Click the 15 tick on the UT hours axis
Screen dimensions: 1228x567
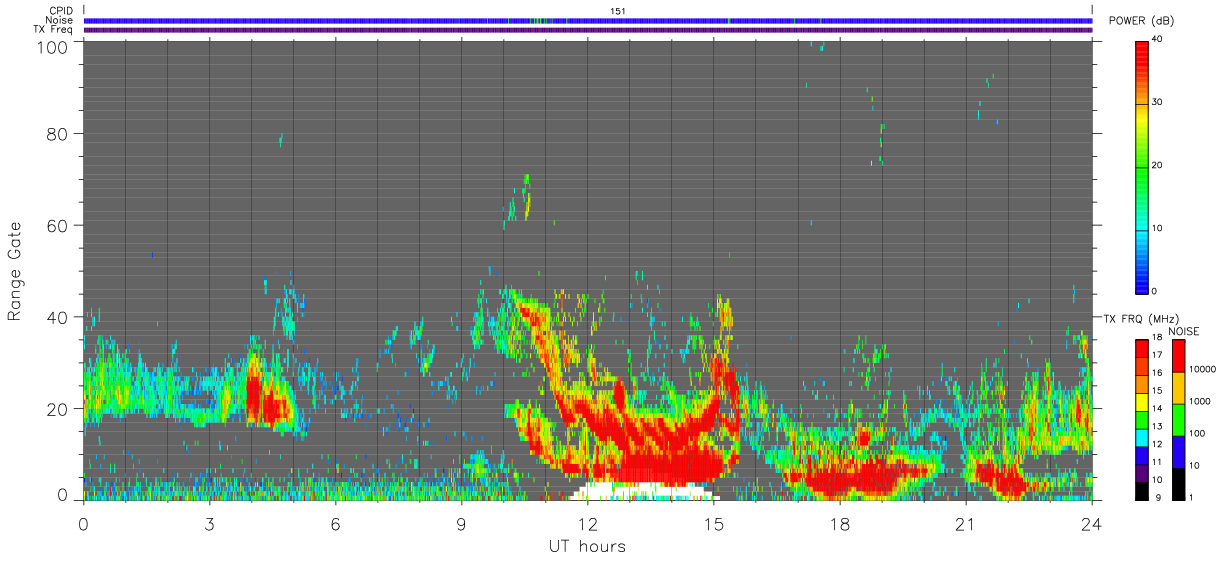(x=714, y=524)
